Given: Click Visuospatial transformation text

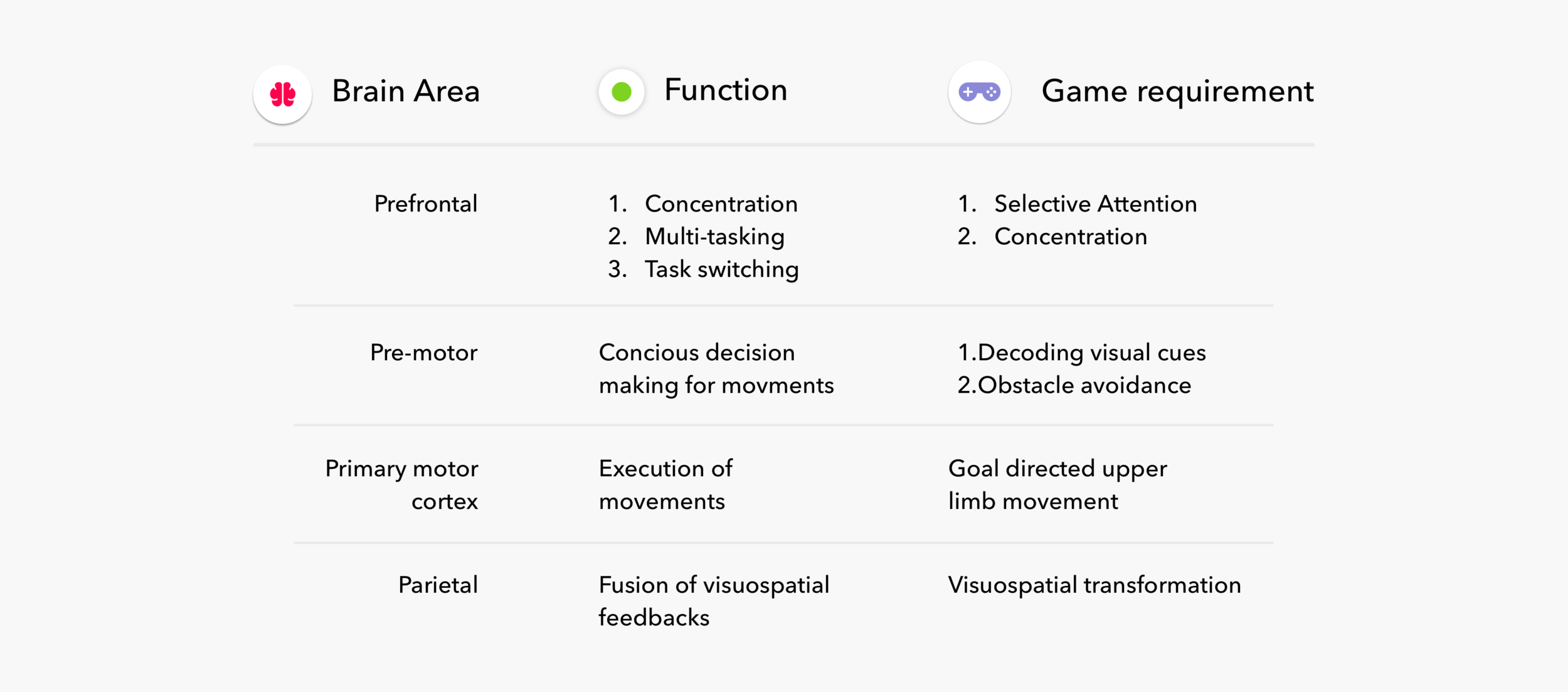Looking at the screenshot, I should (1094, 585).
